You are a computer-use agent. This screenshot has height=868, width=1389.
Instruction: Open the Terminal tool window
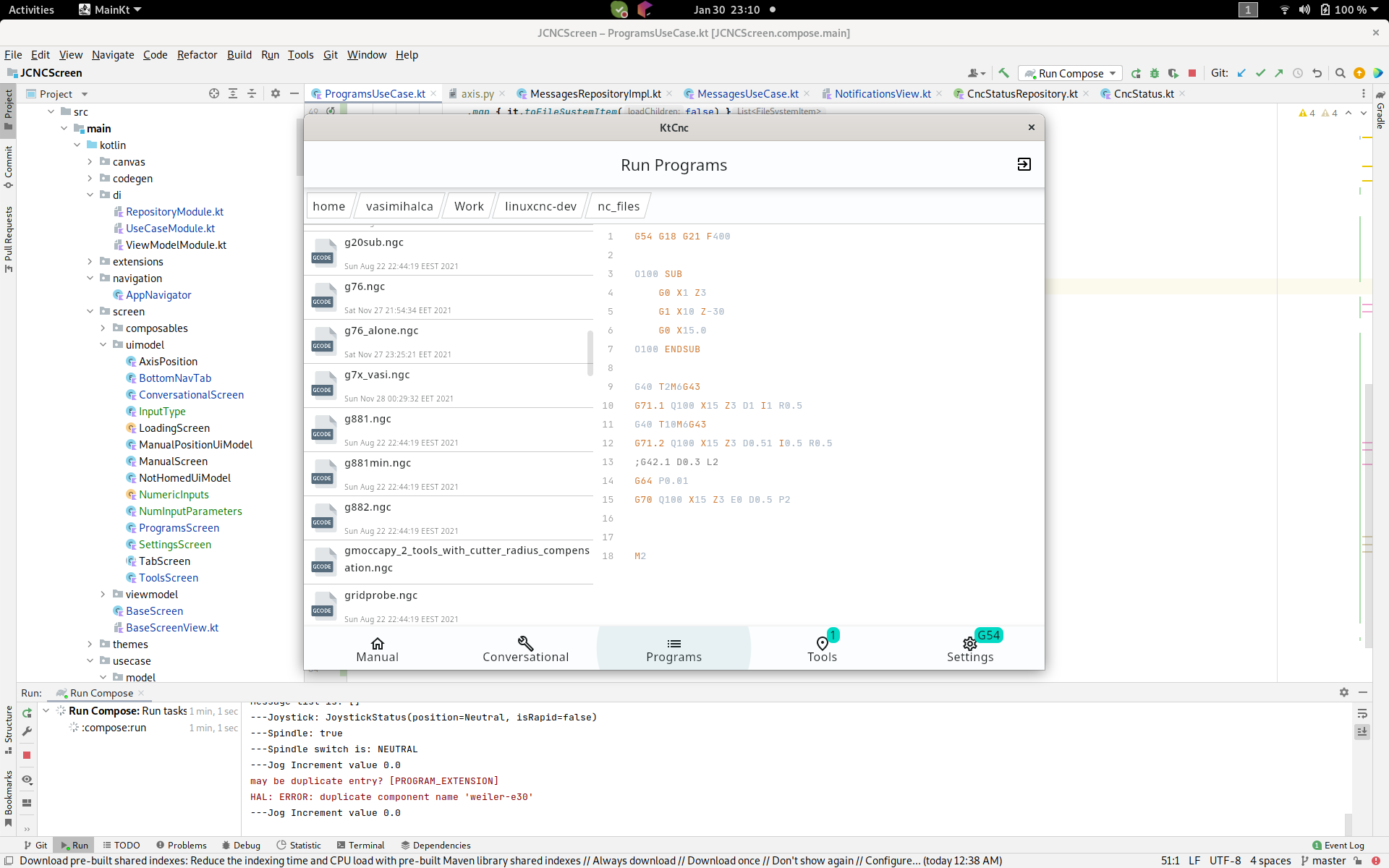[360, 845]
